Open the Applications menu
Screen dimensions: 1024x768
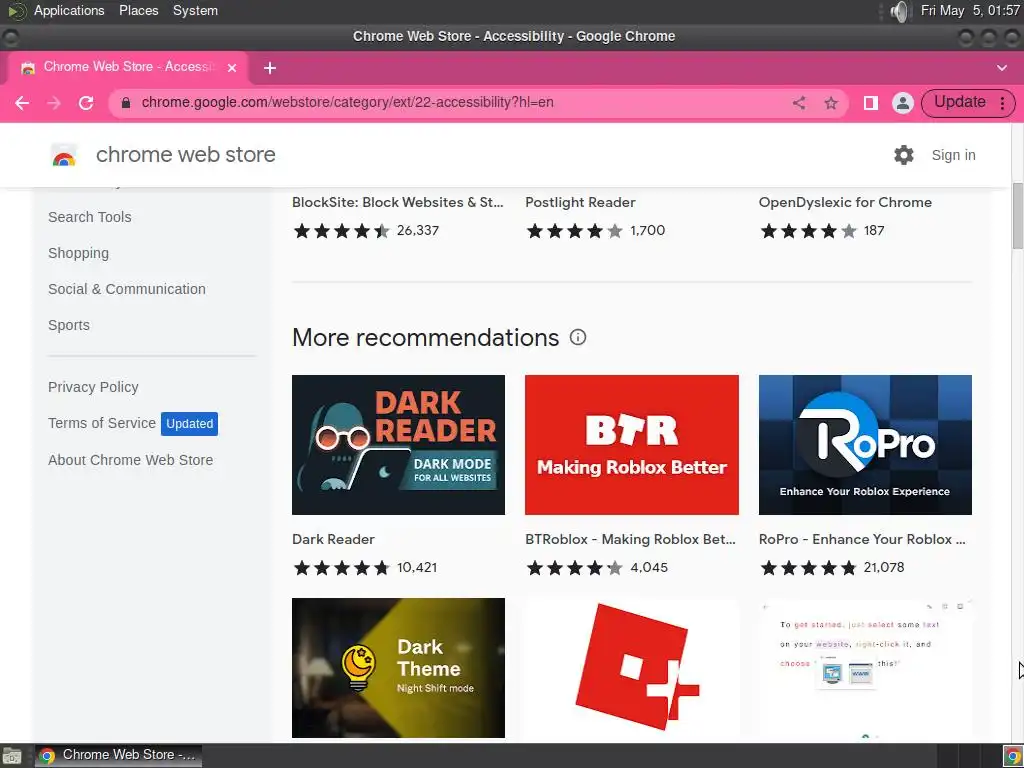[69, 10]
